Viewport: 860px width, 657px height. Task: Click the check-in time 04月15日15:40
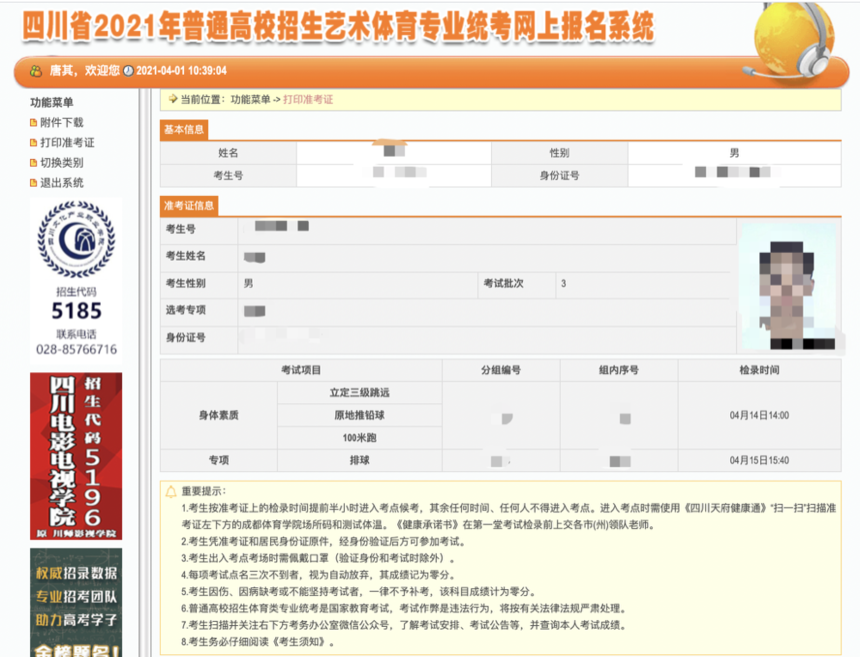[x=759, y=460]
